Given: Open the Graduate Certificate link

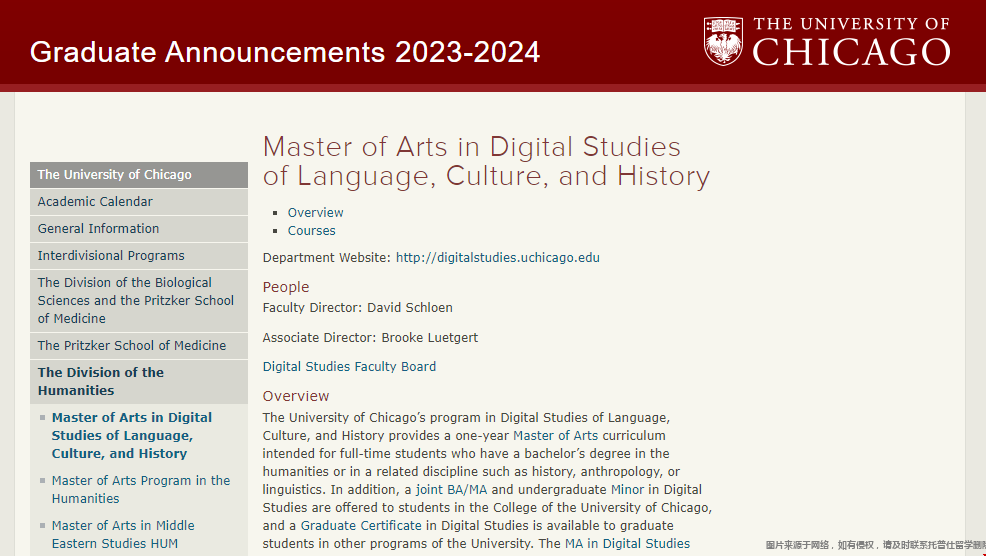Looking at the screenshot, I should click(x=361, y=526).
